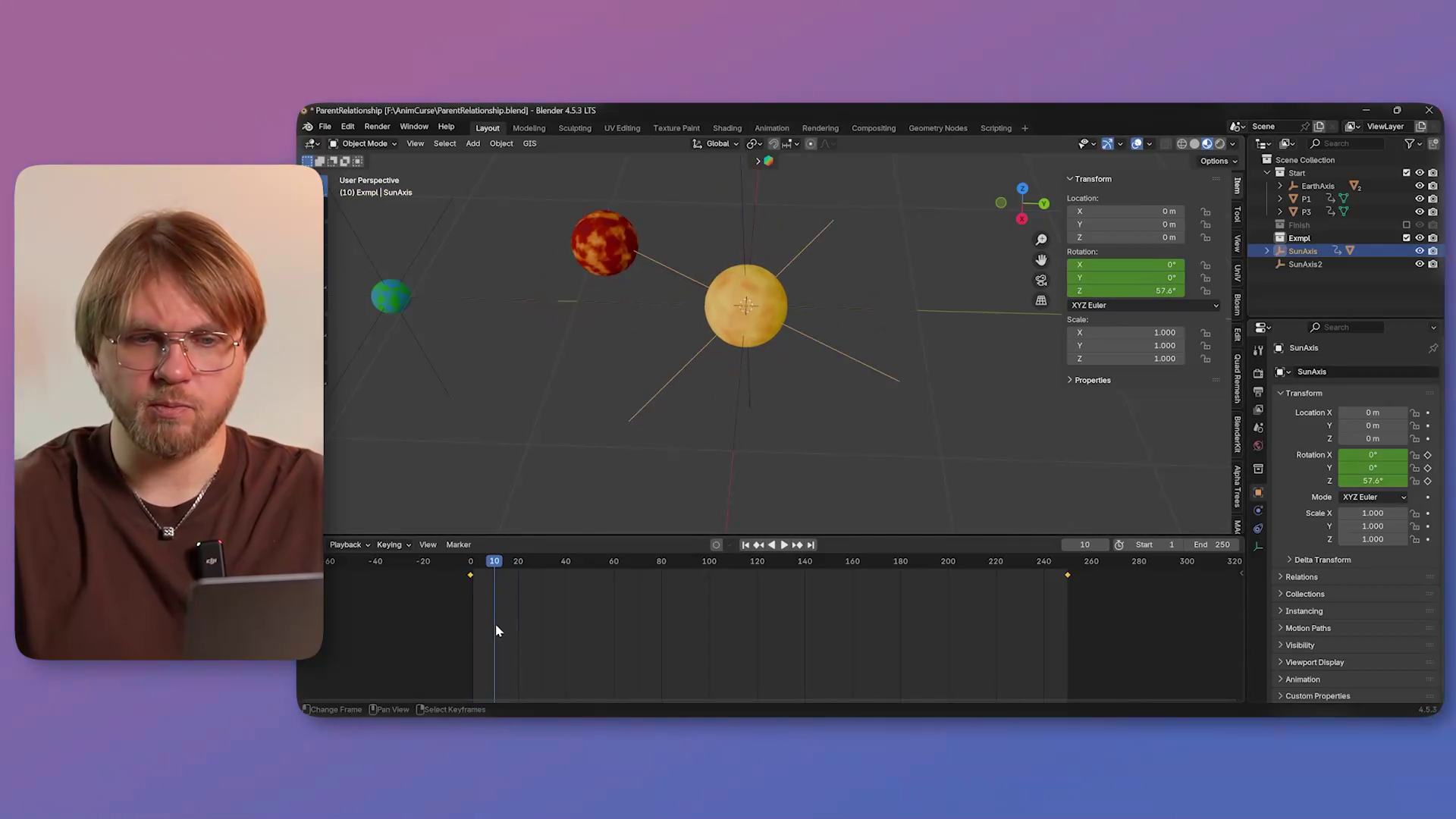Click the pan view hand icon

tap(1041, 260)
